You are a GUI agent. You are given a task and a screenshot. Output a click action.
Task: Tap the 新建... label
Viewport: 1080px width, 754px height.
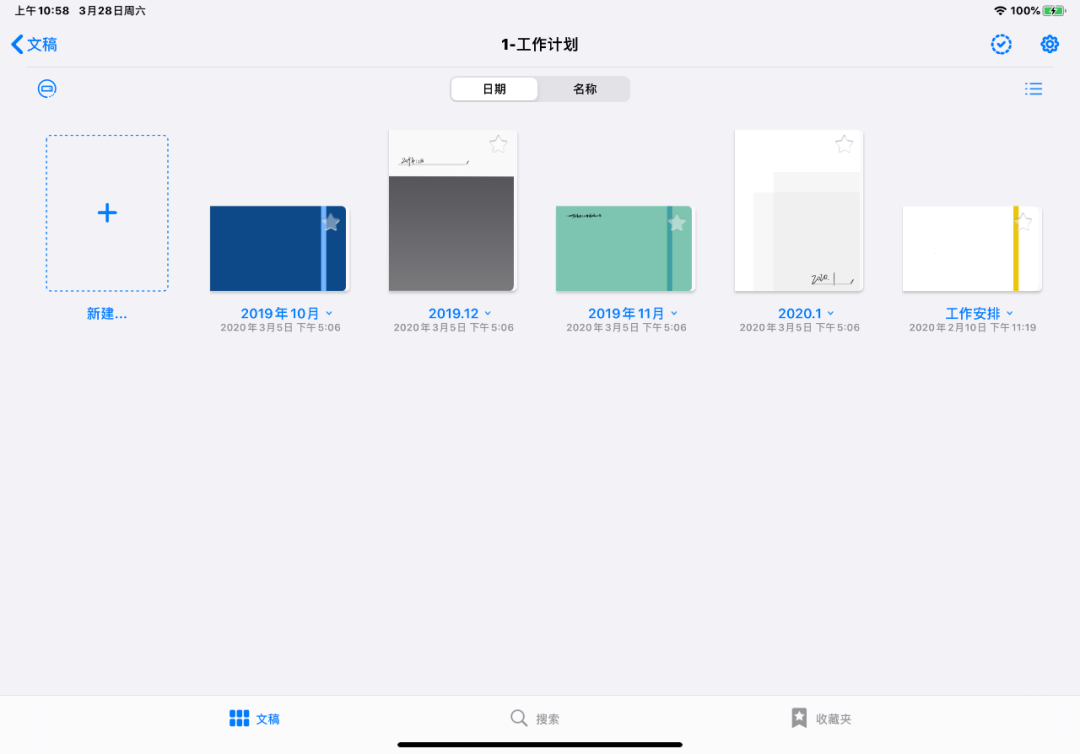pos(107,313)
